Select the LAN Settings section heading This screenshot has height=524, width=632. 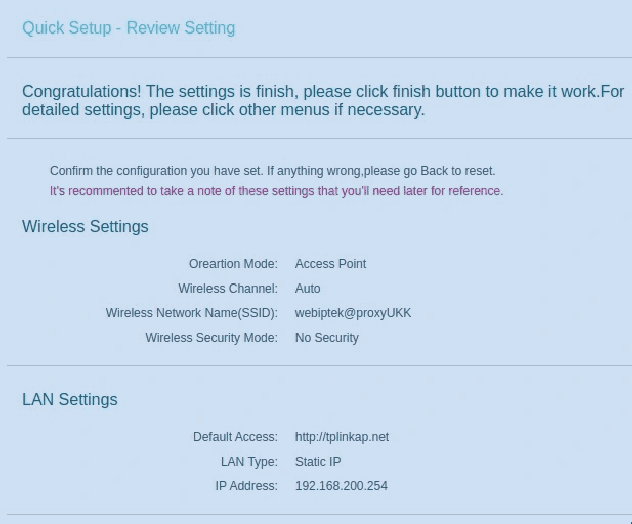70,400
